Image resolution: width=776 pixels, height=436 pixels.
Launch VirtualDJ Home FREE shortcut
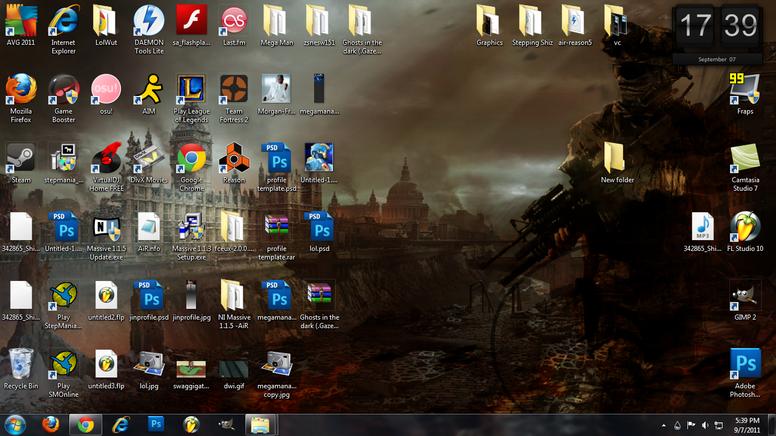(x=106, y=166)
